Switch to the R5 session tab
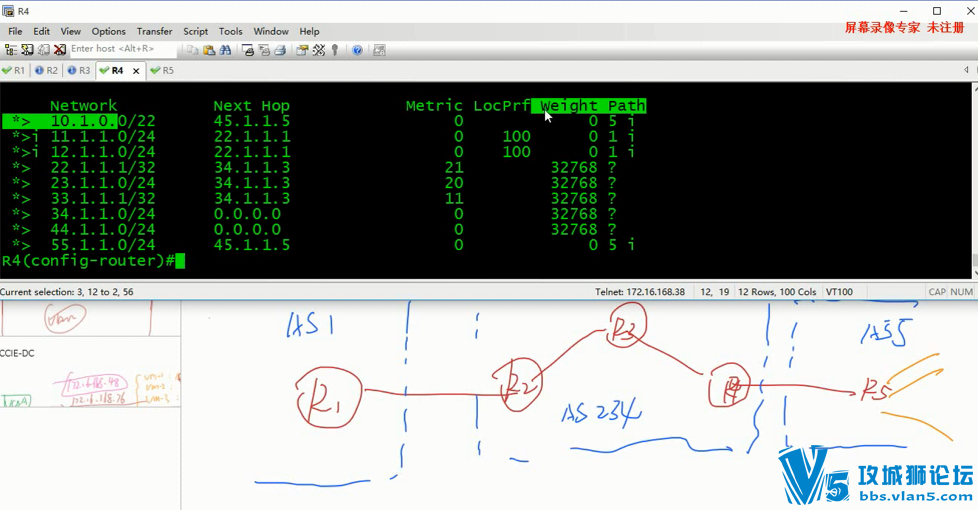978x510 pixels. [x=163, y=70]
